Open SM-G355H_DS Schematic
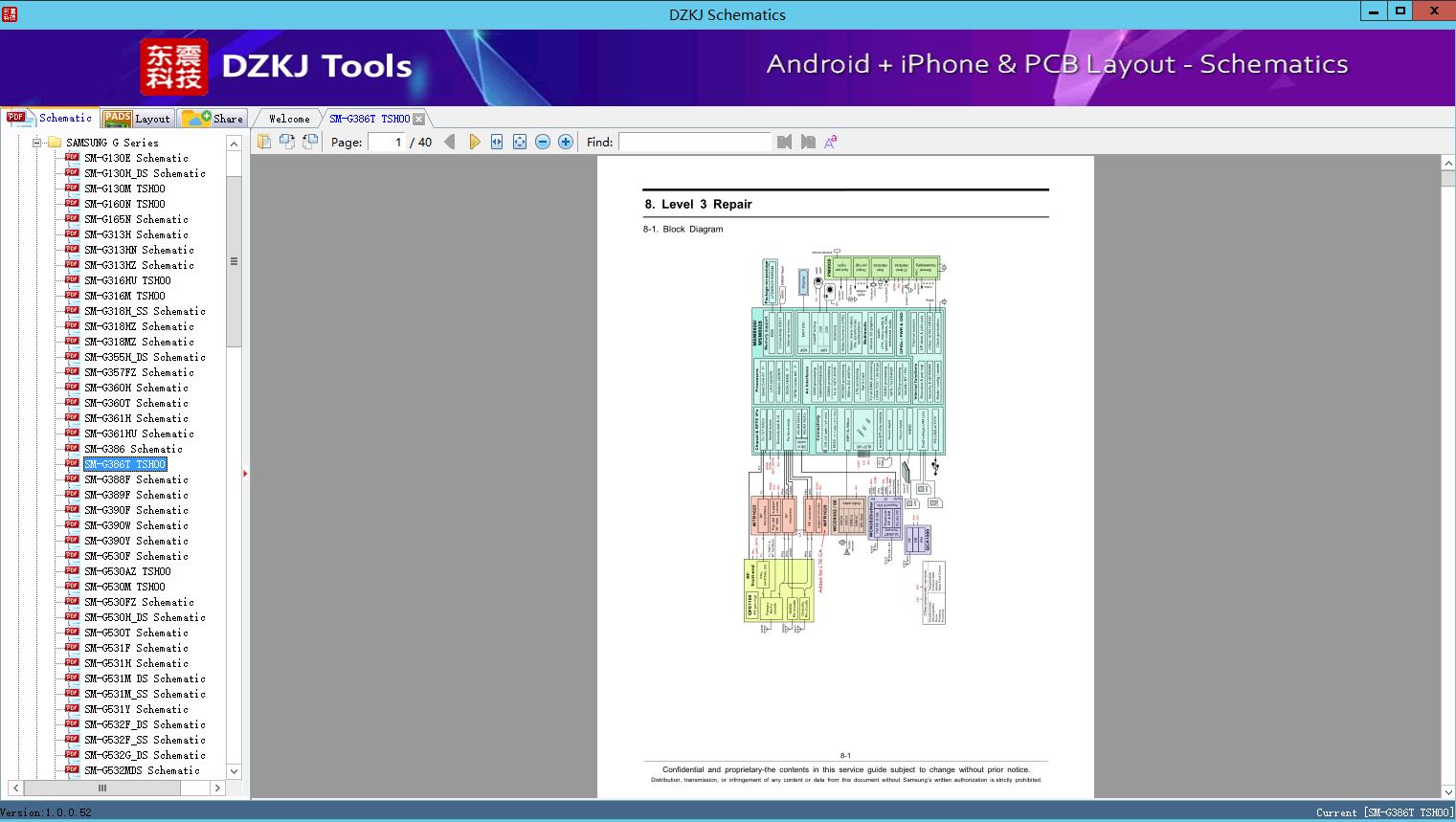 point(145,357)
